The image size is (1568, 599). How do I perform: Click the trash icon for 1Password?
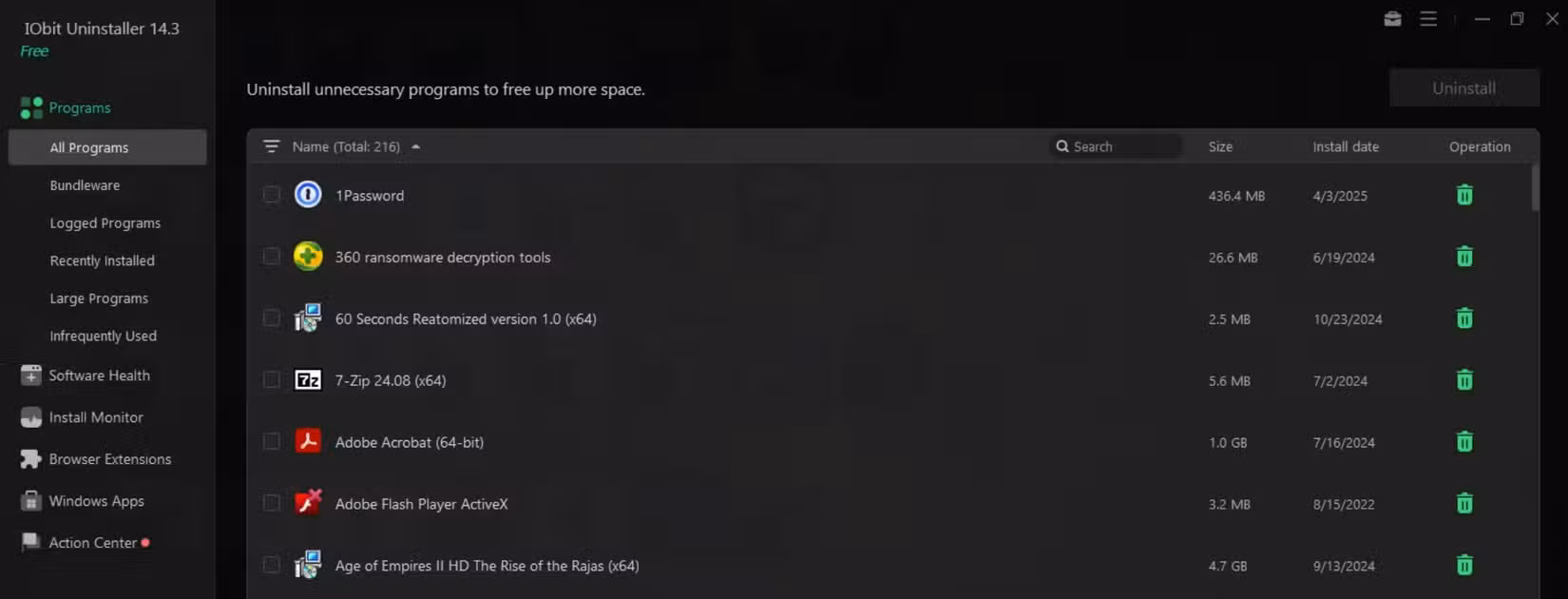tap(1464, 195)
